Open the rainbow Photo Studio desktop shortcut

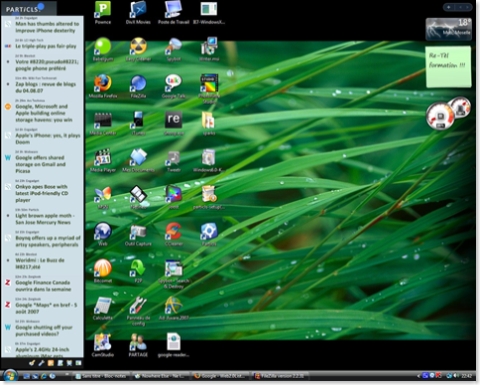[x=209, y=89]
